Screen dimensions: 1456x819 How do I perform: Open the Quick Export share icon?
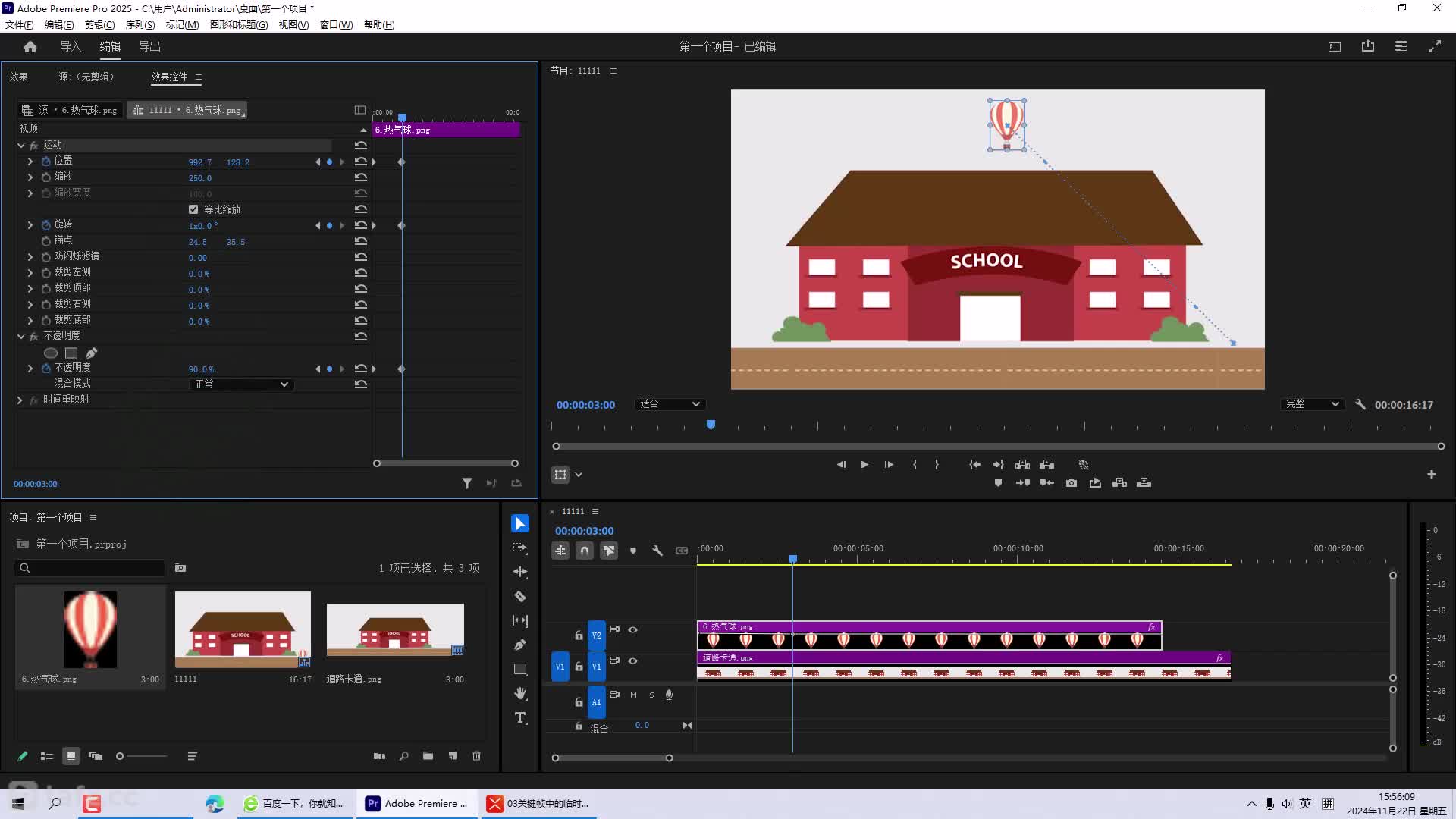(x=1368, y=46)
